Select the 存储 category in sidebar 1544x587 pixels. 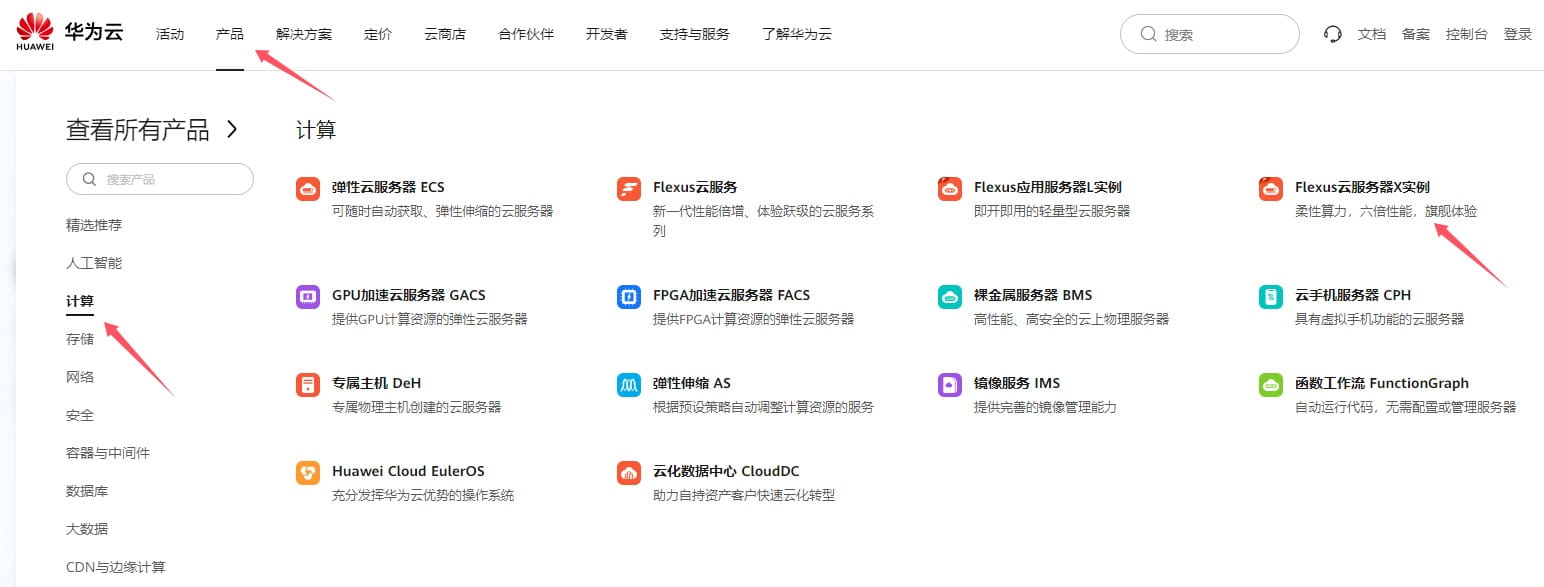point(79,338)
